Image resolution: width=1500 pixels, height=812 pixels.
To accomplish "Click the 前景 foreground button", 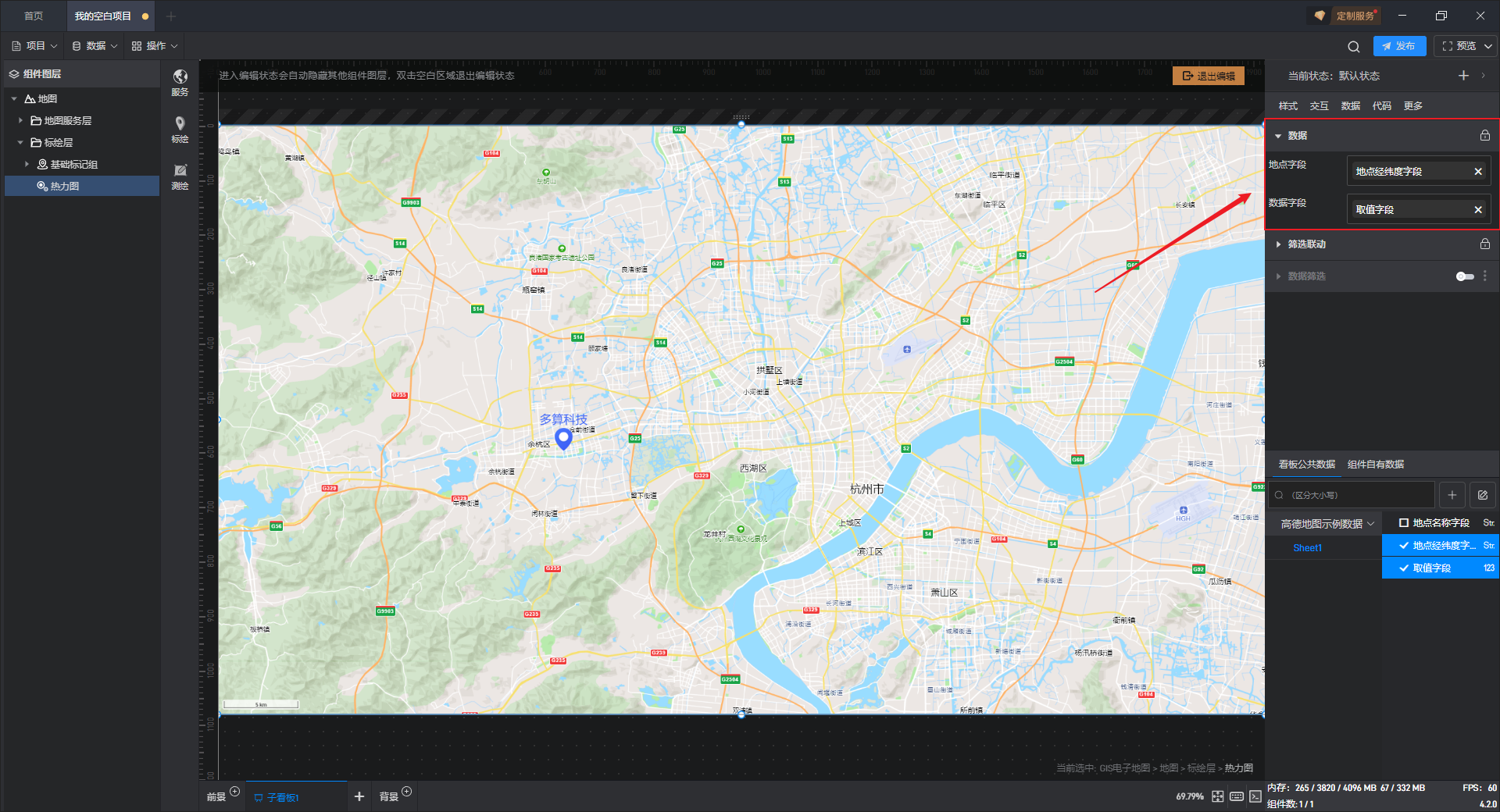I will (x=216, y=797).
